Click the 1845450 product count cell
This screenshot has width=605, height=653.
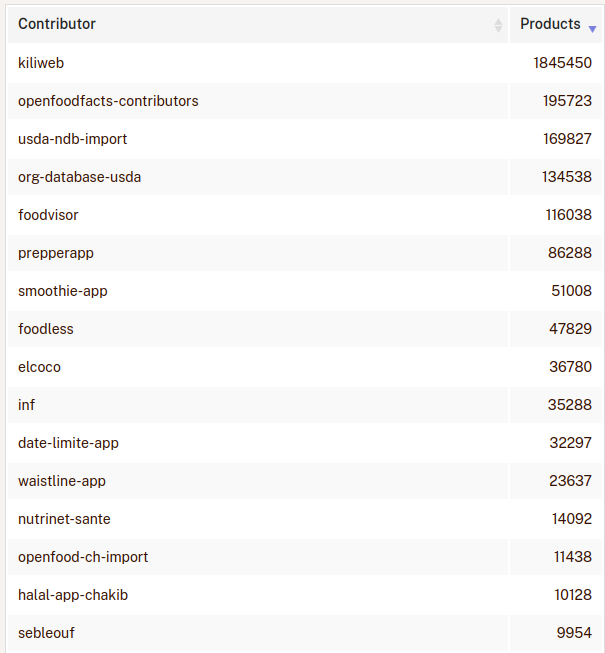[562, 63]
